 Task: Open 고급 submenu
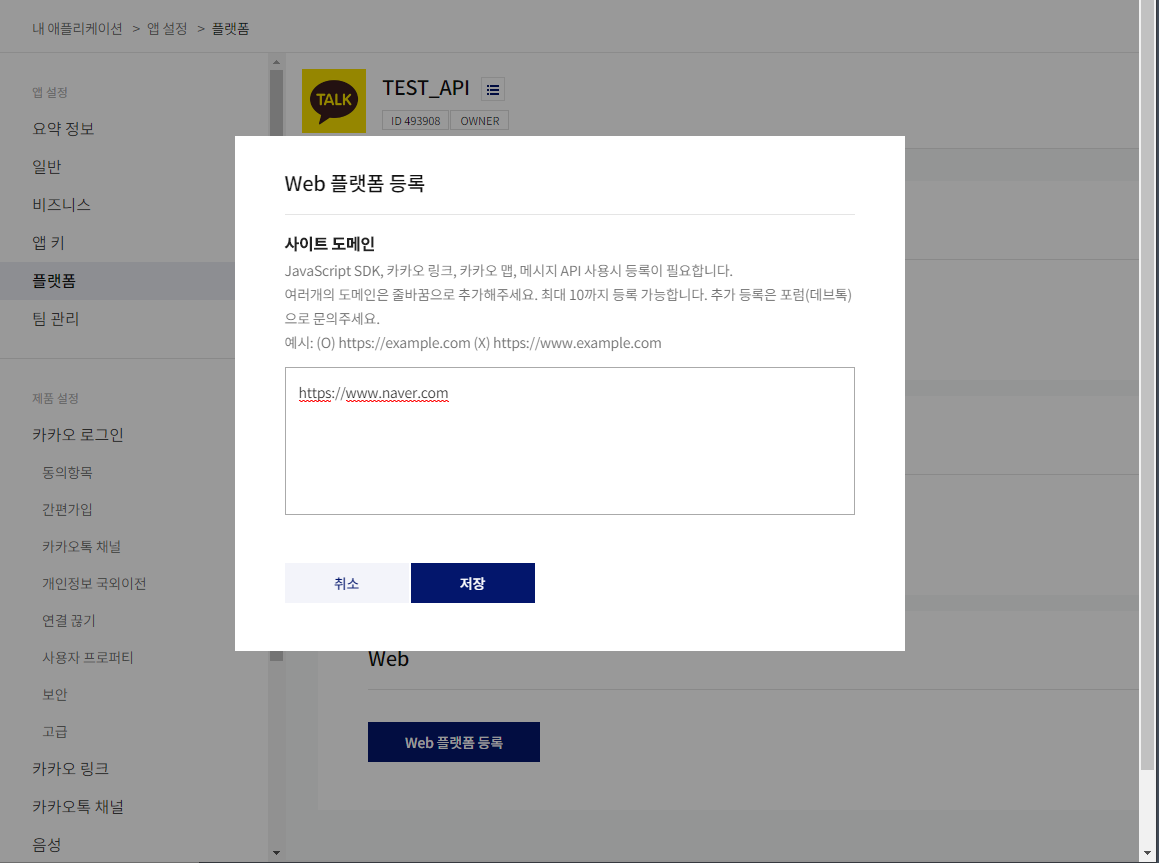pos(55,731)
